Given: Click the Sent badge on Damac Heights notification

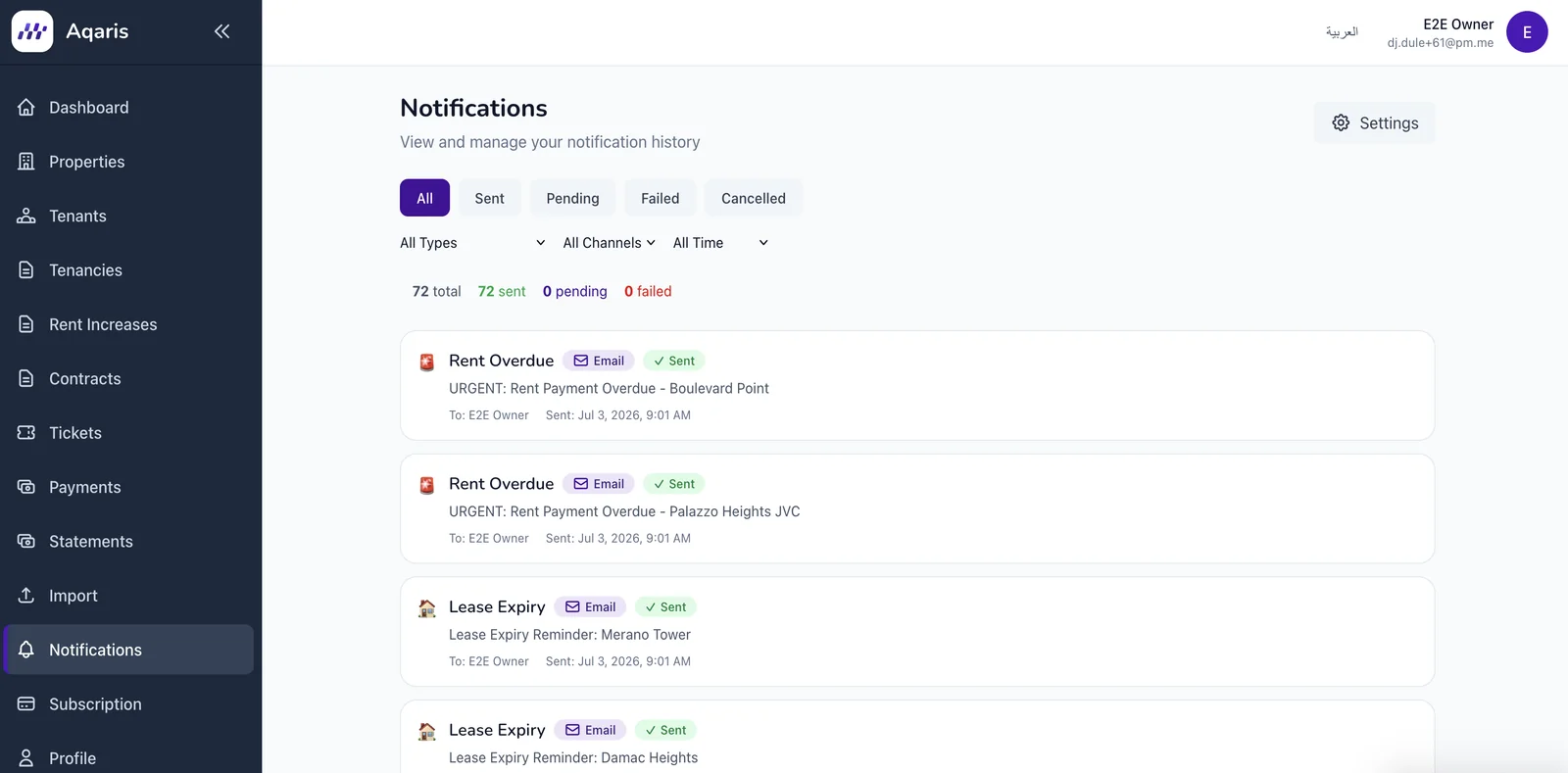Looking at the screenshot, I should click(665, 730).
